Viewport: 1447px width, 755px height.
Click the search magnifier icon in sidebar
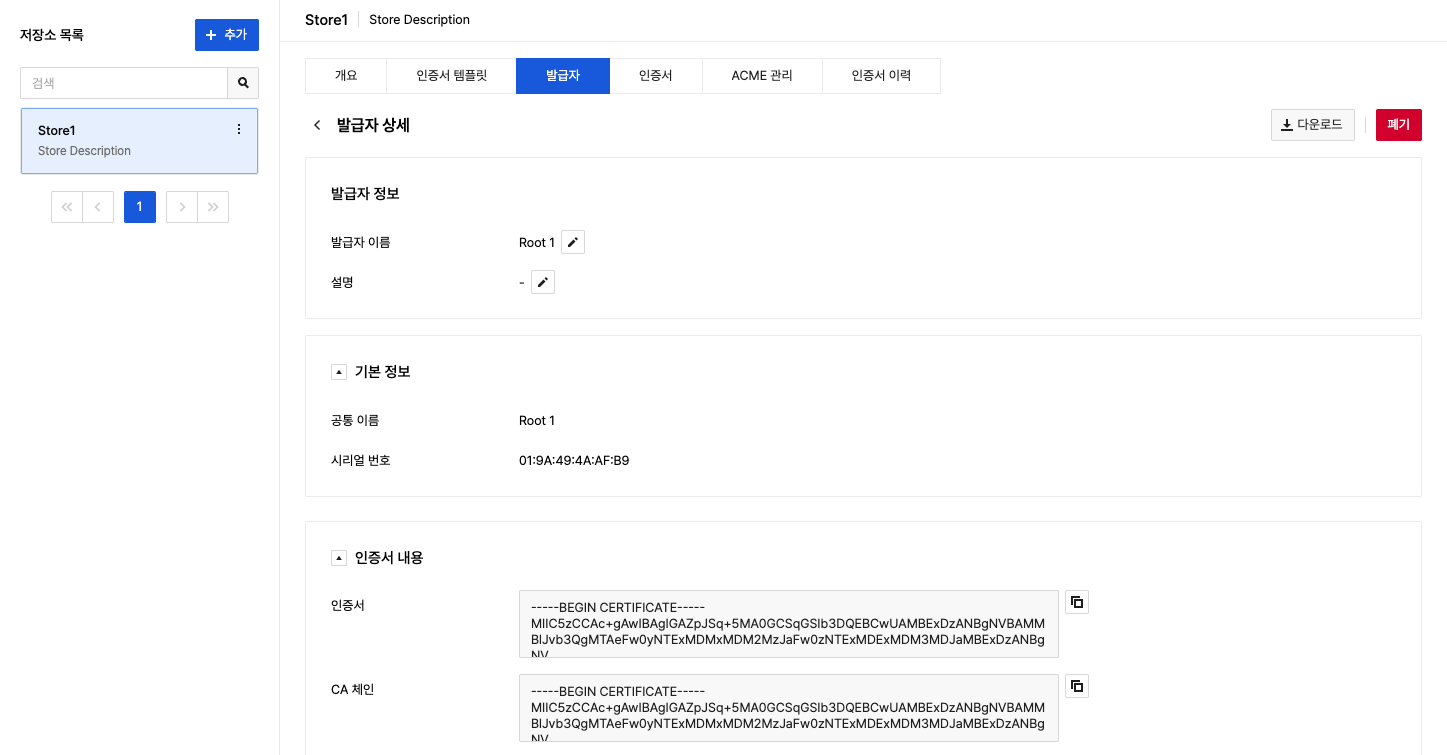click(x=243, y=83)
